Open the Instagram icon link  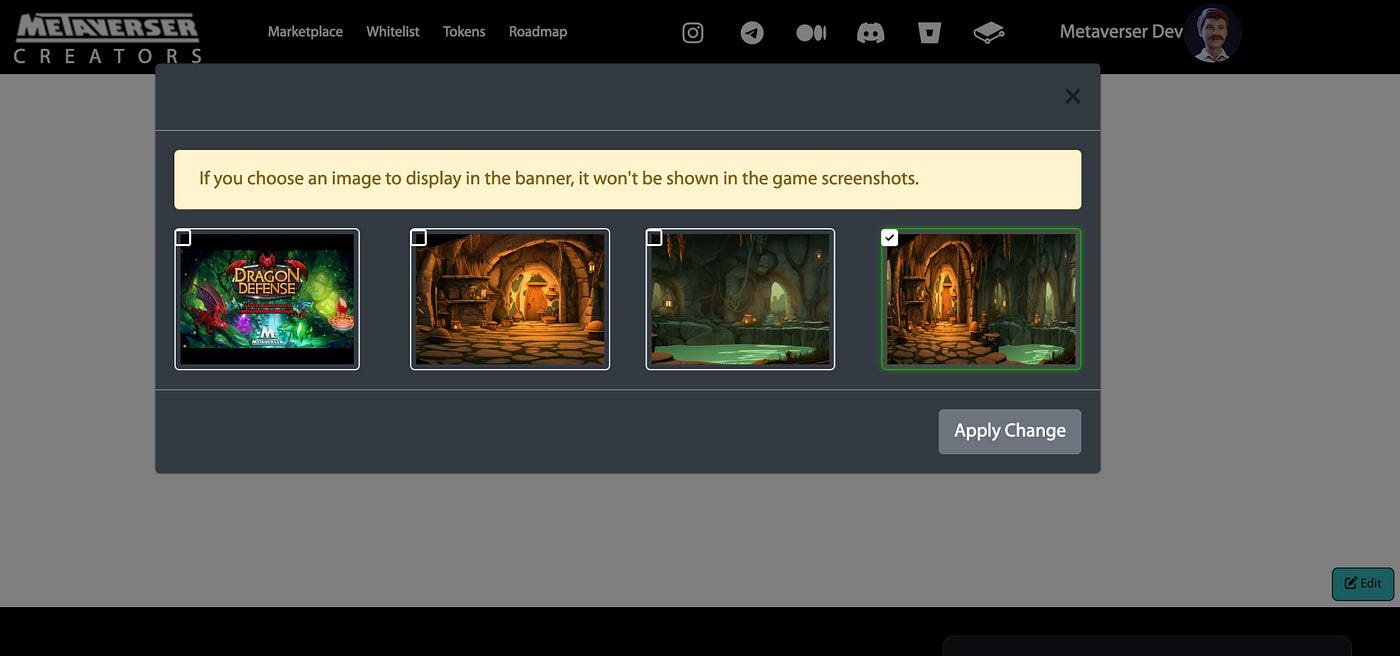pyautogui.click(x=693, y=33)
